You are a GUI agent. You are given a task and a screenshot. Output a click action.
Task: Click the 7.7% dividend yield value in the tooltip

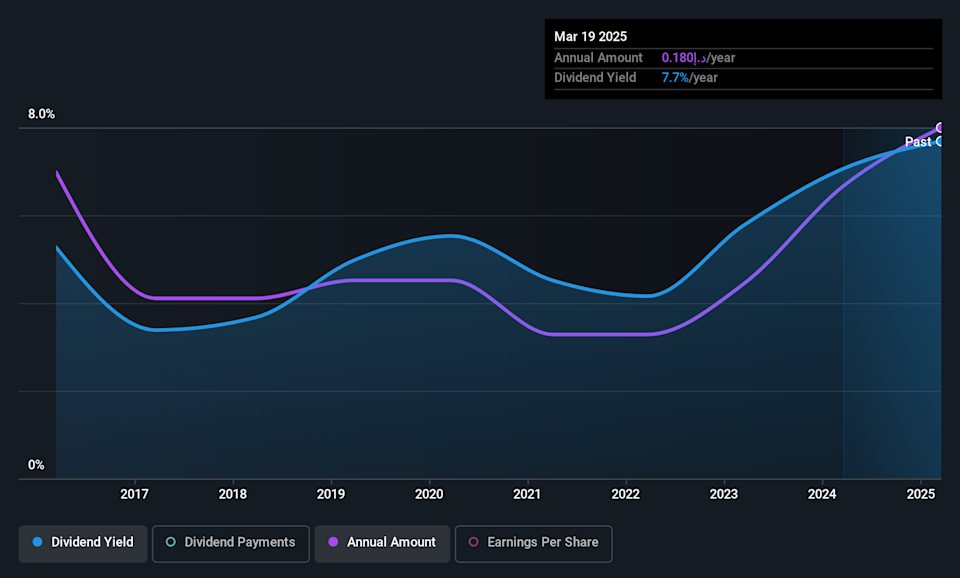click(675, 78)
